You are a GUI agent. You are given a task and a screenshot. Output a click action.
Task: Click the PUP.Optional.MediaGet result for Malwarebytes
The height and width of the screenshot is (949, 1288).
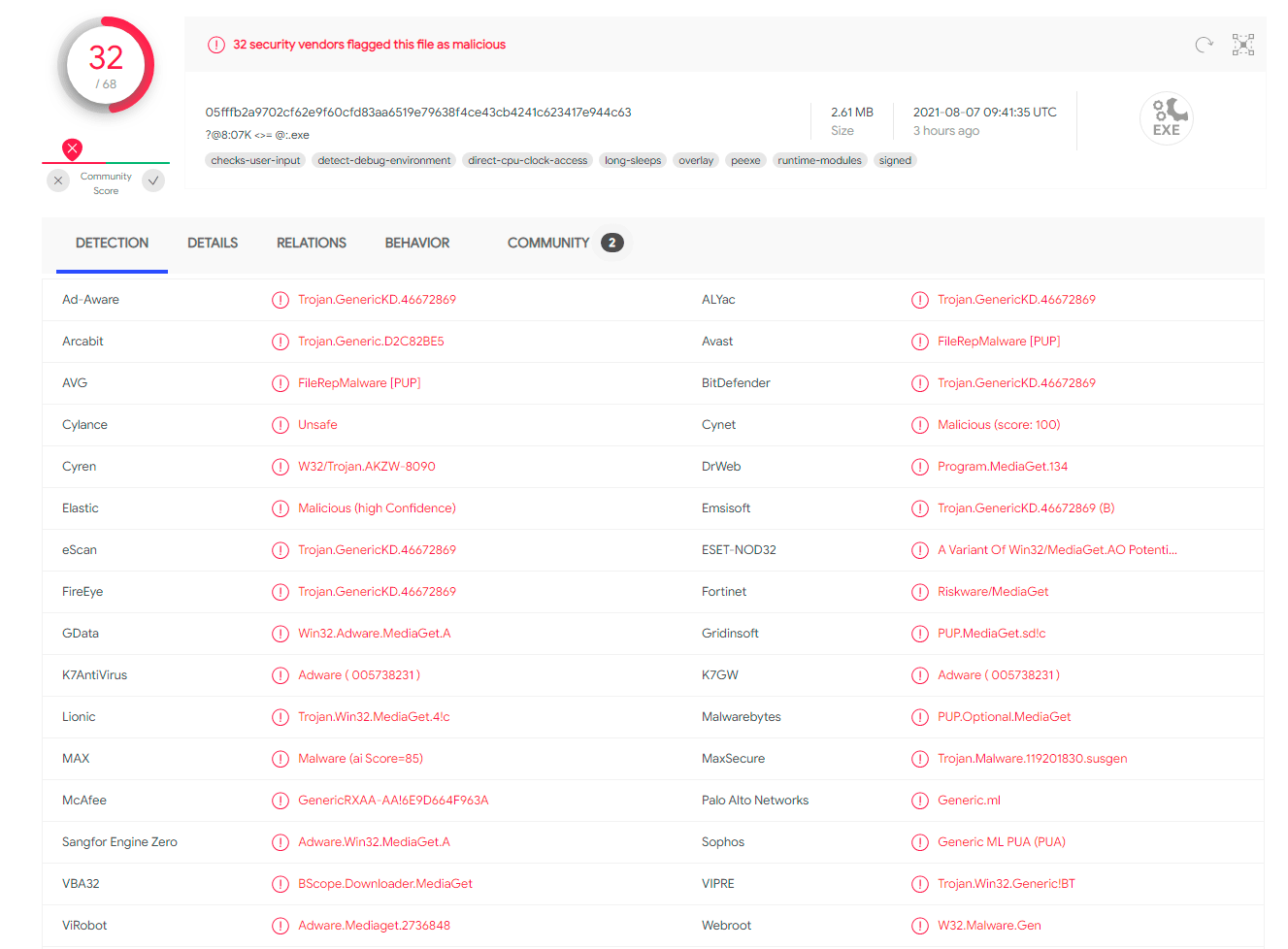tap(1005, 717)
